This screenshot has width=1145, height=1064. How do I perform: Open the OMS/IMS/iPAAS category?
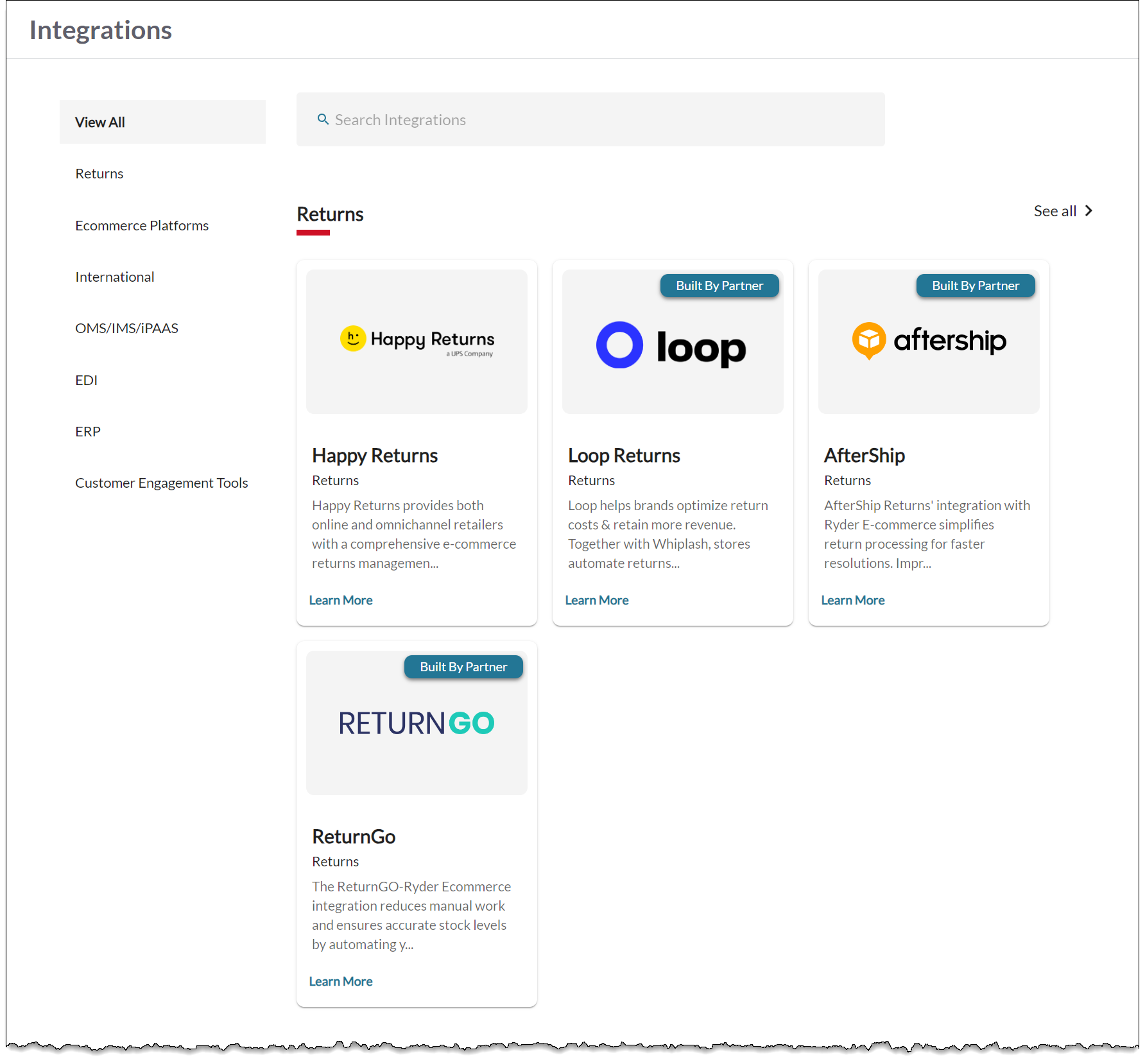[126, 328]
